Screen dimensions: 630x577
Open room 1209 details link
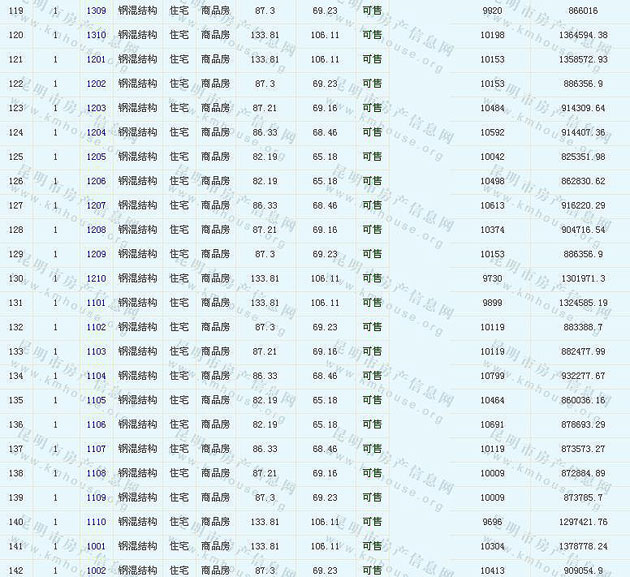pos(96,254)
